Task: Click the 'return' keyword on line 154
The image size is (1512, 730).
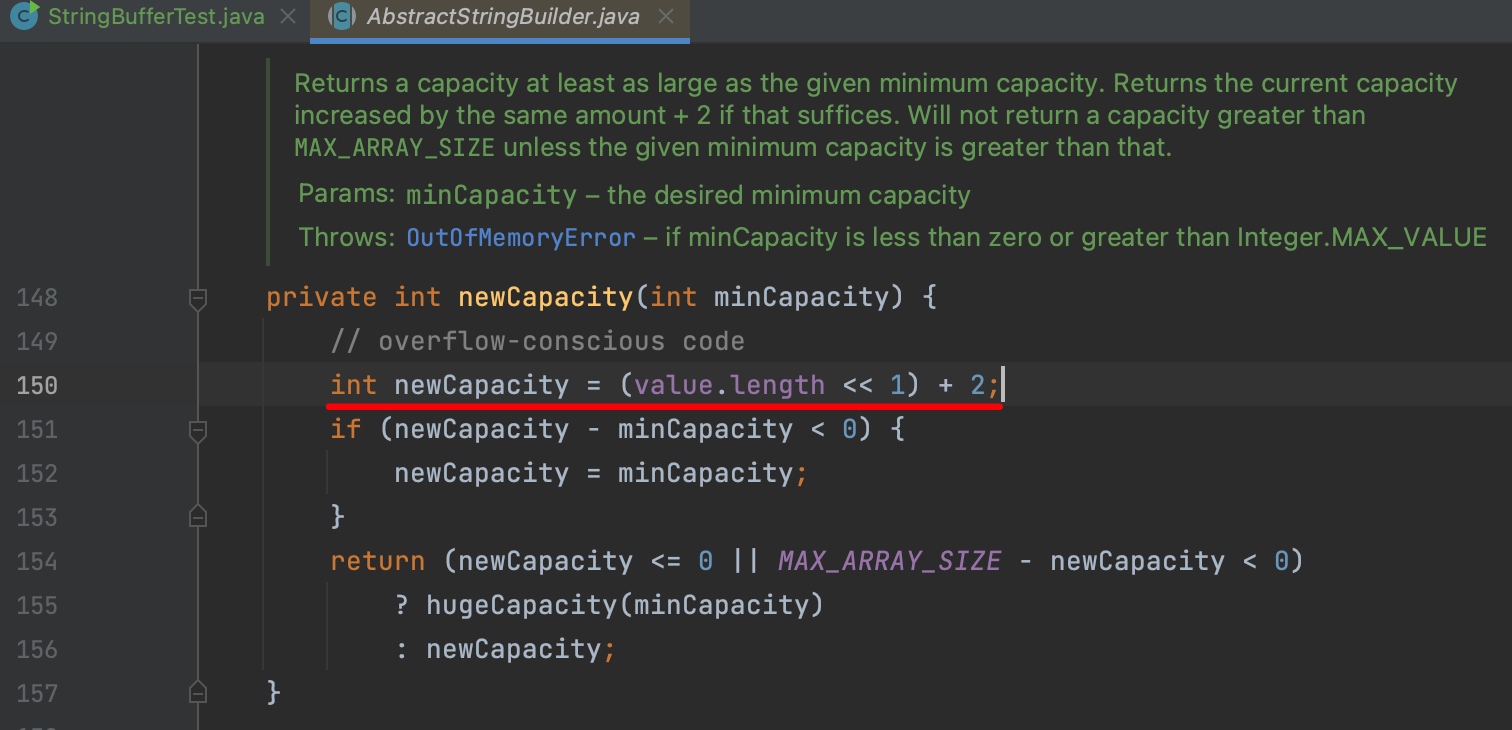Action: [x=378, y=562]
